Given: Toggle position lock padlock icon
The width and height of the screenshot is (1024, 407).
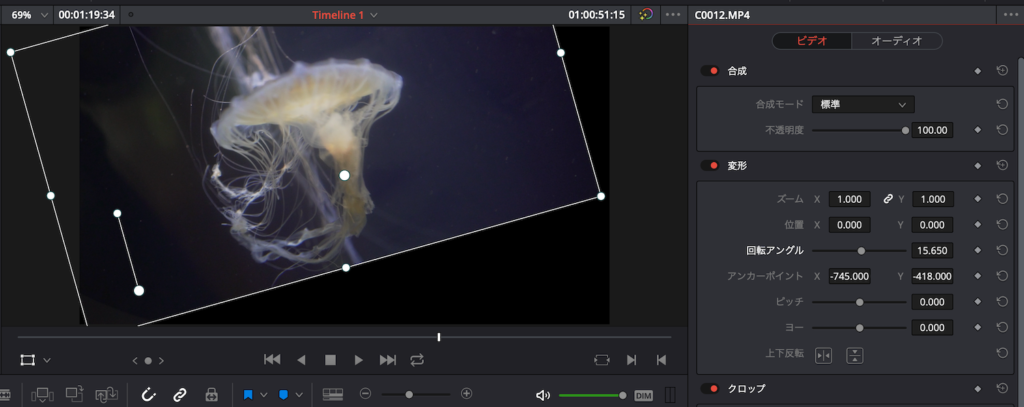Looking at the screenshot, I should pyautogui.click(x=211, y=395).
